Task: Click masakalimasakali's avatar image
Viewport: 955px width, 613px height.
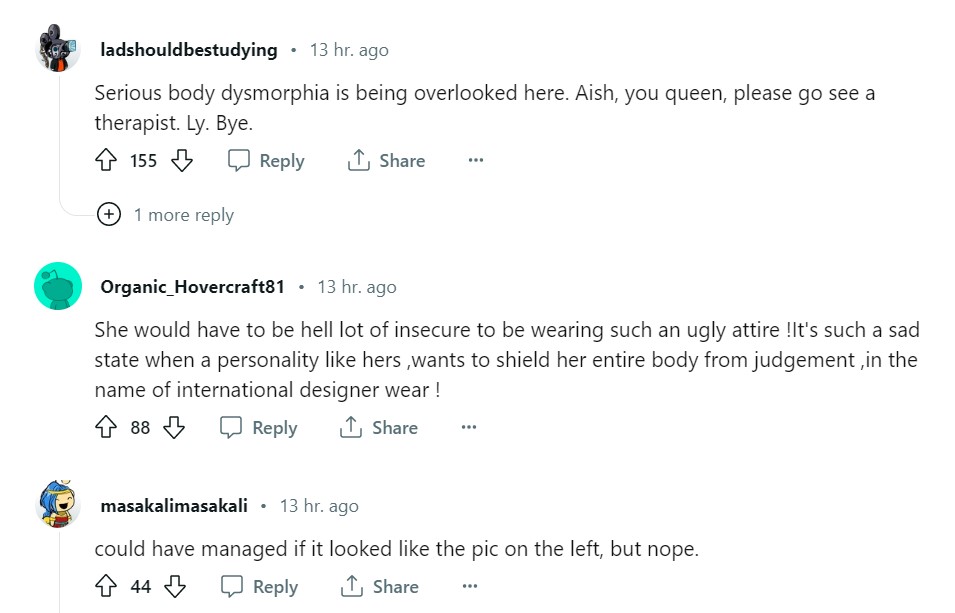Action: pyautogui.click(x=57, y=505)
